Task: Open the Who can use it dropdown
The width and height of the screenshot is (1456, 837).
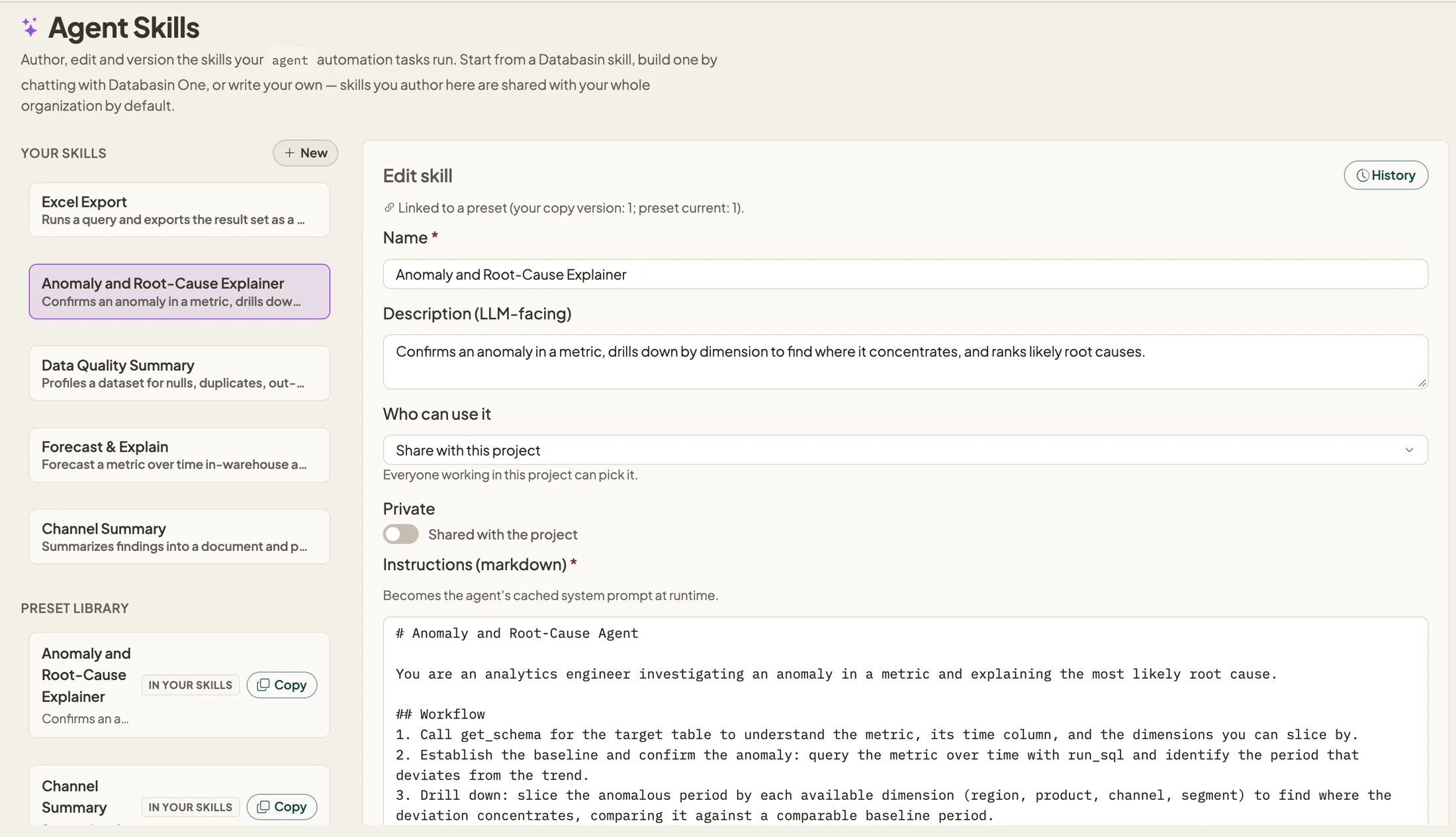Action: coord(905,450)
